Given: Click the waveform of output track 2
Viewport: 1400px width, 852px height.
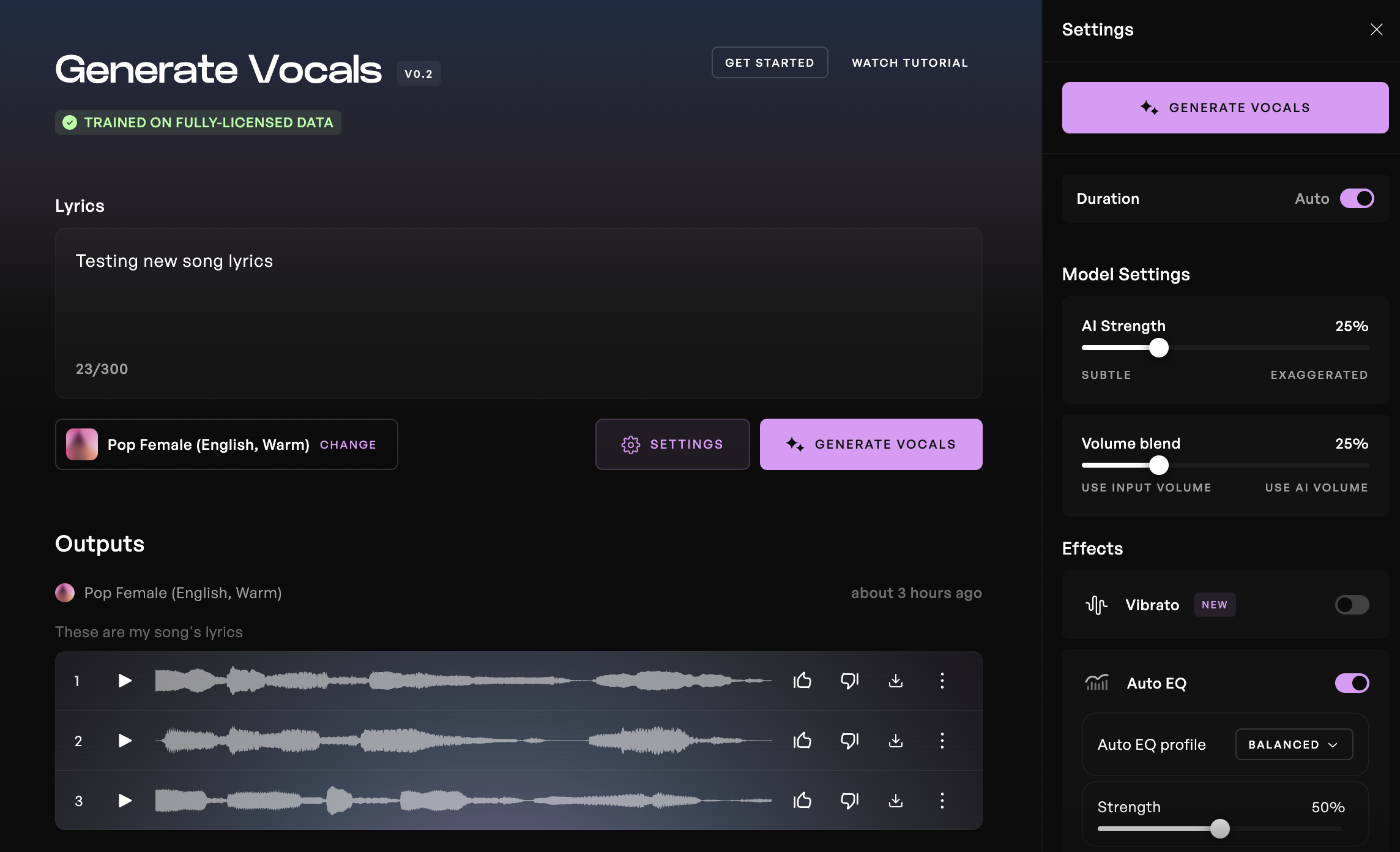Looking at the screenshot, I should (463, 741).
